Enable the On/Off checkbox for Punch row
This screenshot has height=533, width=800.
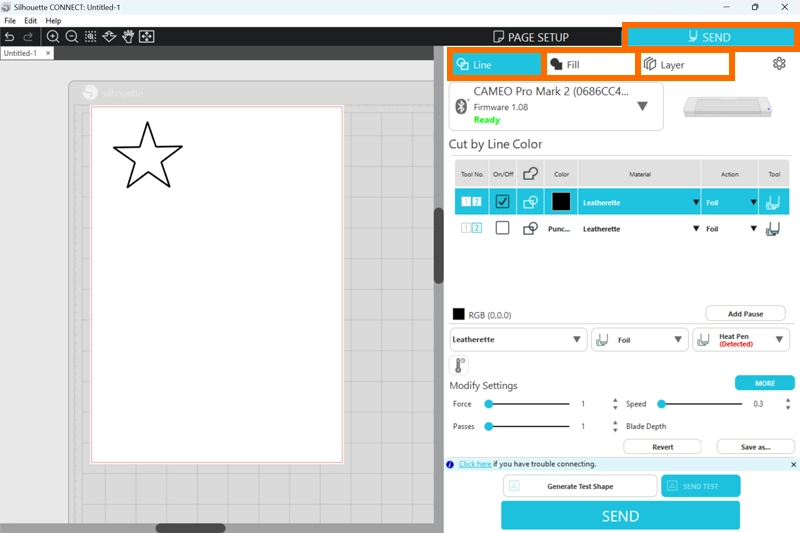[x=502, y=228]
